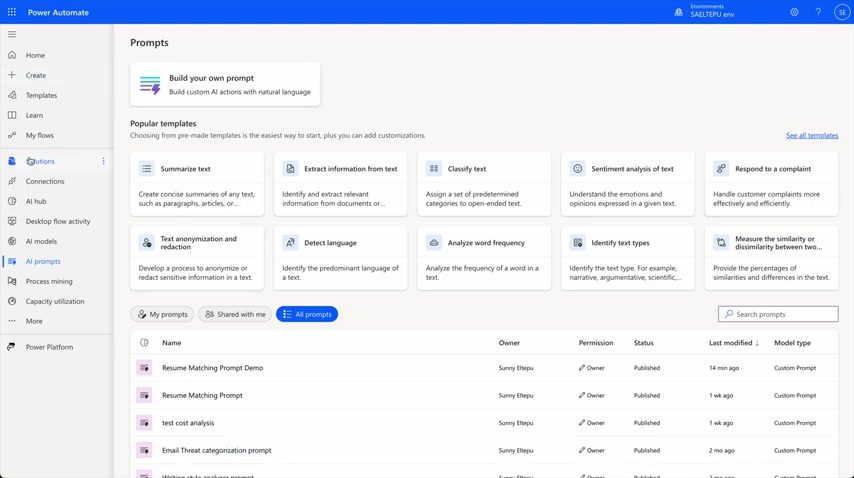Open the environment picker SAELTEPU env
The width and height of the screenshot is (854, 478).
click(710, 12)
